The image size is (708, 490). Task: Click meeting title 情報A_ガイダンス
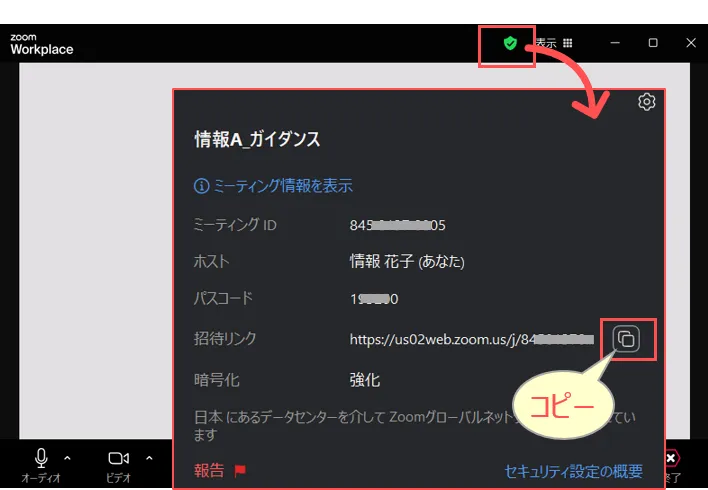coord(257,139)
